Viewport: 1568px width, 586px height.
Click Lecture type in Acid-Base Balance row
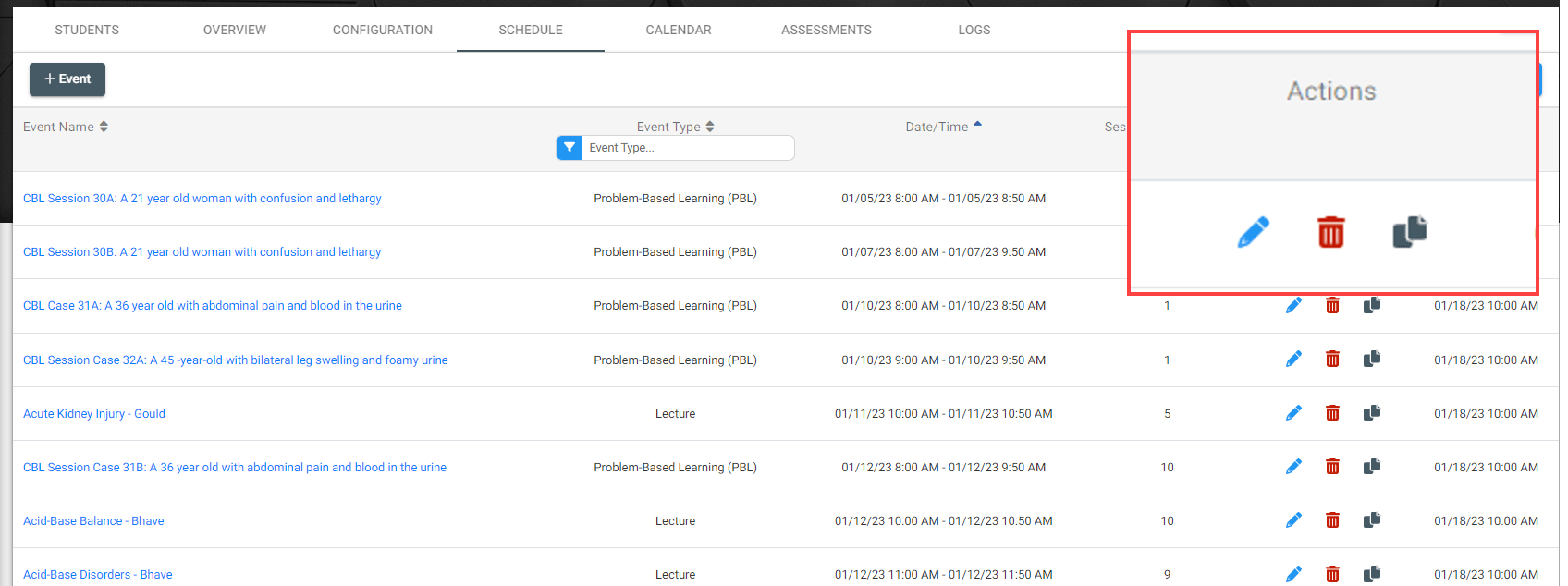[676, 520]
